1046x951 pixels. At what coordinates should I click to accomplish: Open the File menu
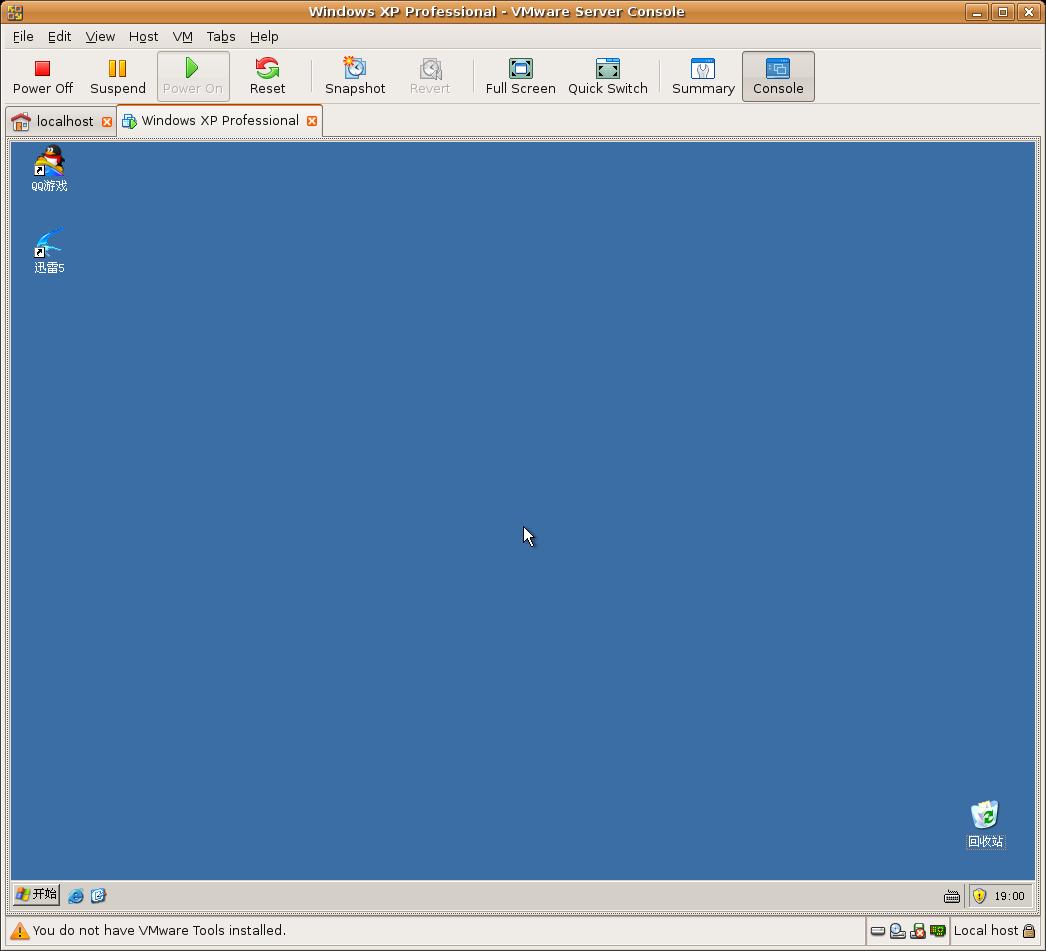tap(23, 37)
